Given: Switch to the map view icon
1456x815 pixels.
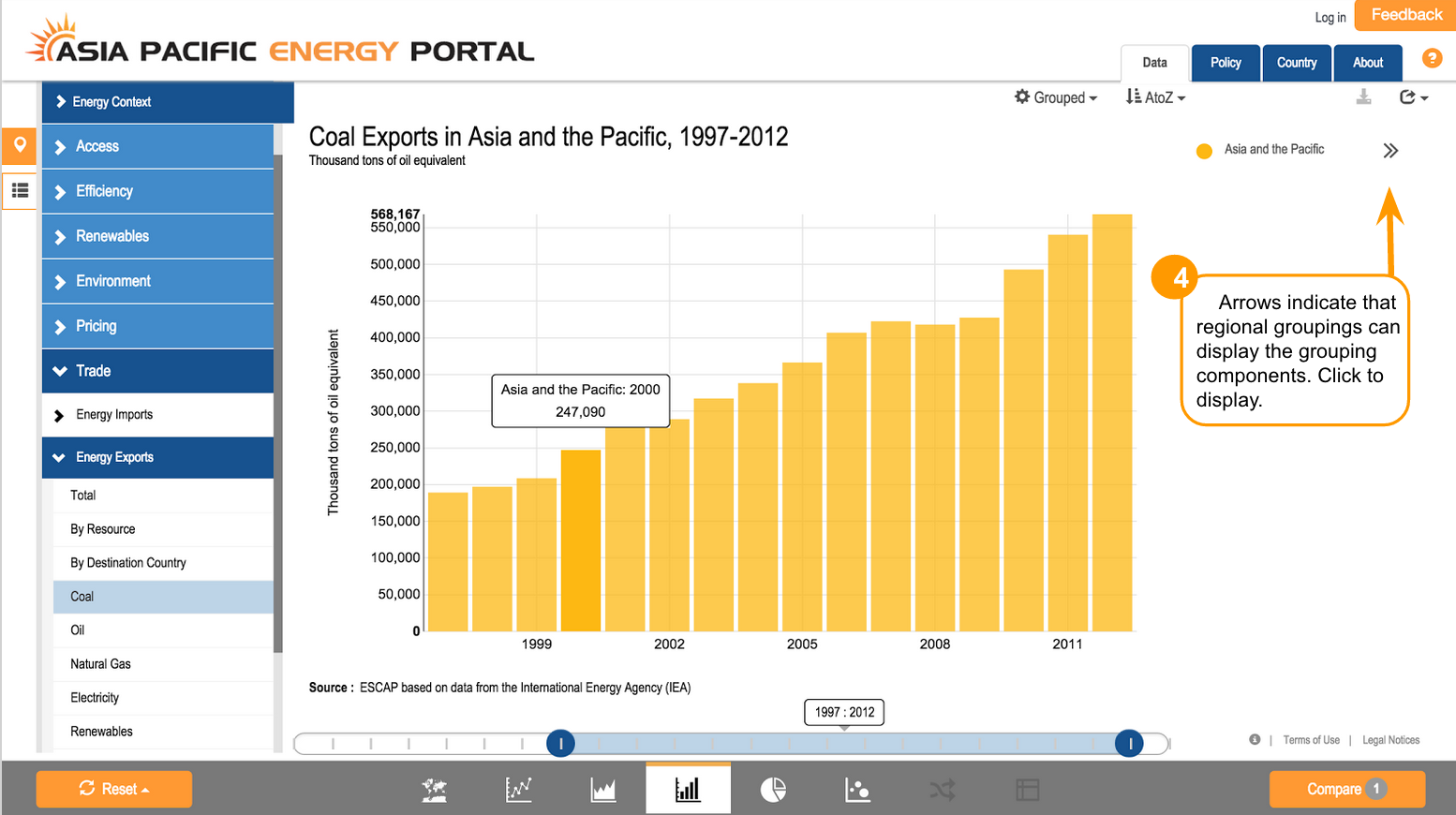Looking at the screenshot, I should 434,790.
